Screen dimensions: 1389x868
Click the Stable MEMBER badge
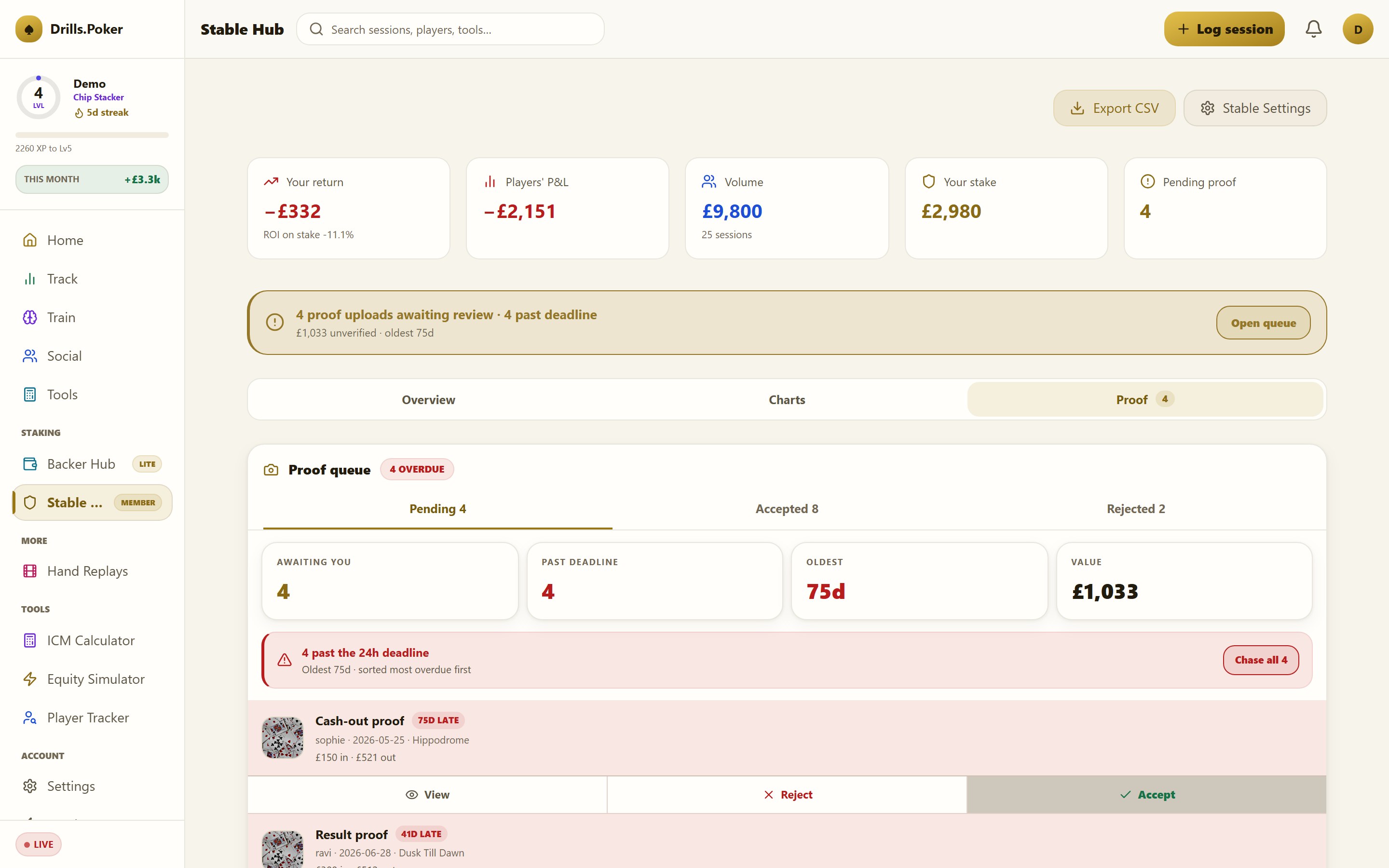tap(138, 502)
